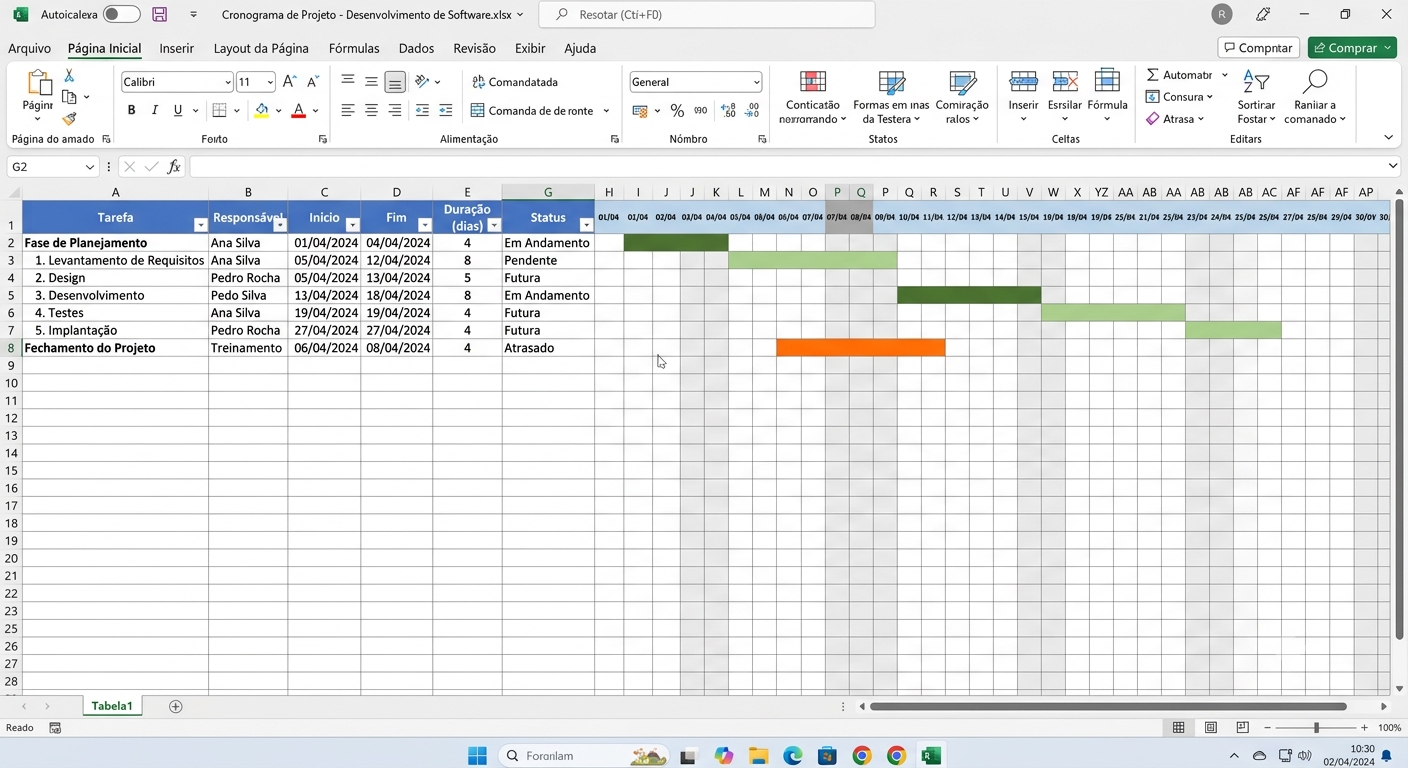Click the fx insert function icon
The width and height of the screenshot is (1408, 768).
click(x=174, y=167)
